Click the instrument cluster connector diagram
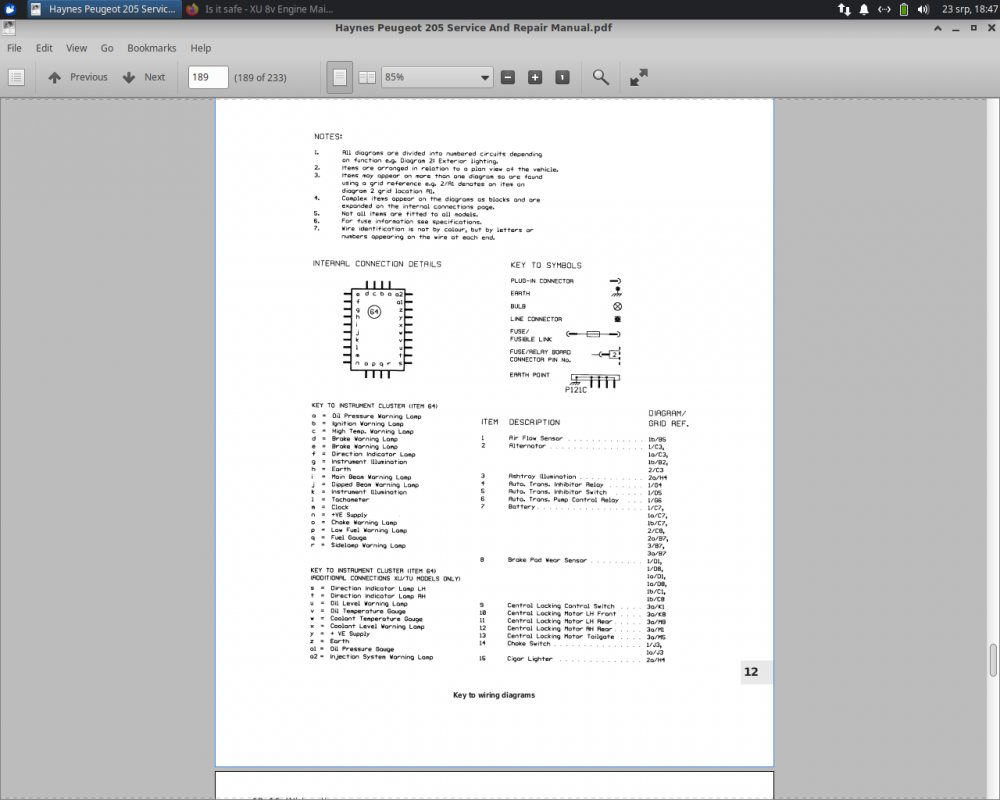 pyautogui.click(x=378, y=330)
